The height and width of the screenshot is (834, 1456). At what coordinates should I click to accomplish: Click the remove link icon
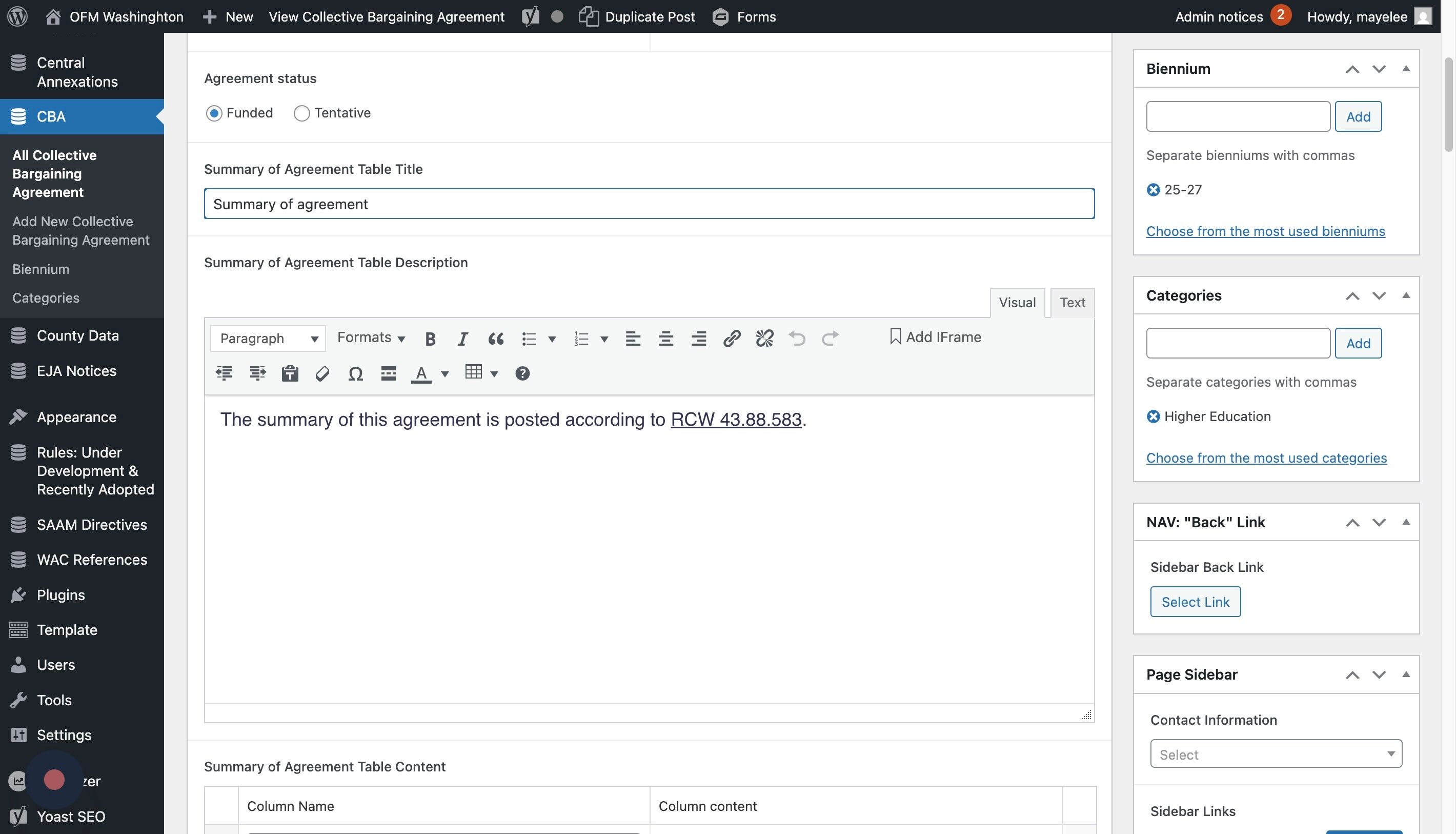coord(764,339)
